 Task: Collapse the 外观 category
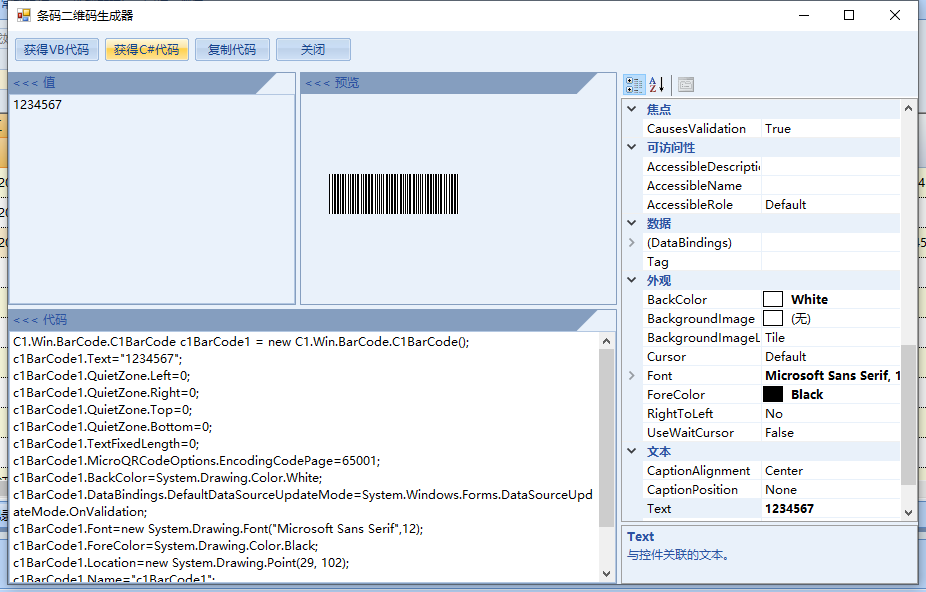click(631, 280)
